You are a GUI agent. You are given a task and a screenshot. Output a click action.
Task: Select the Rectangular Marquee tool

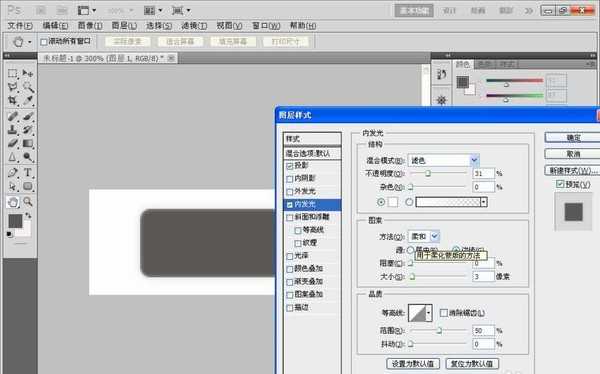[13, 73]
